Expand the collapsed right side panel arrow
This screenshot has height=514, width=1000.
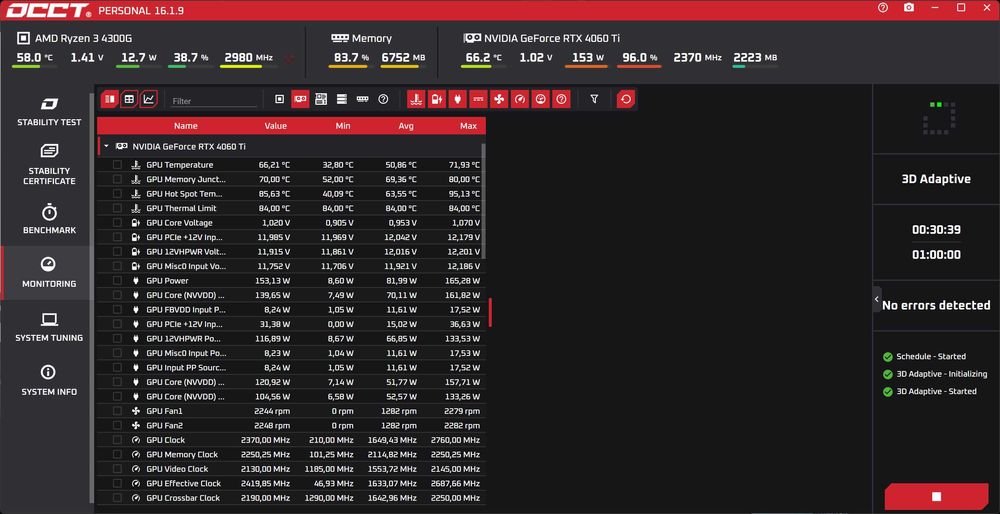pyautogui.click(x=877, y=299)
